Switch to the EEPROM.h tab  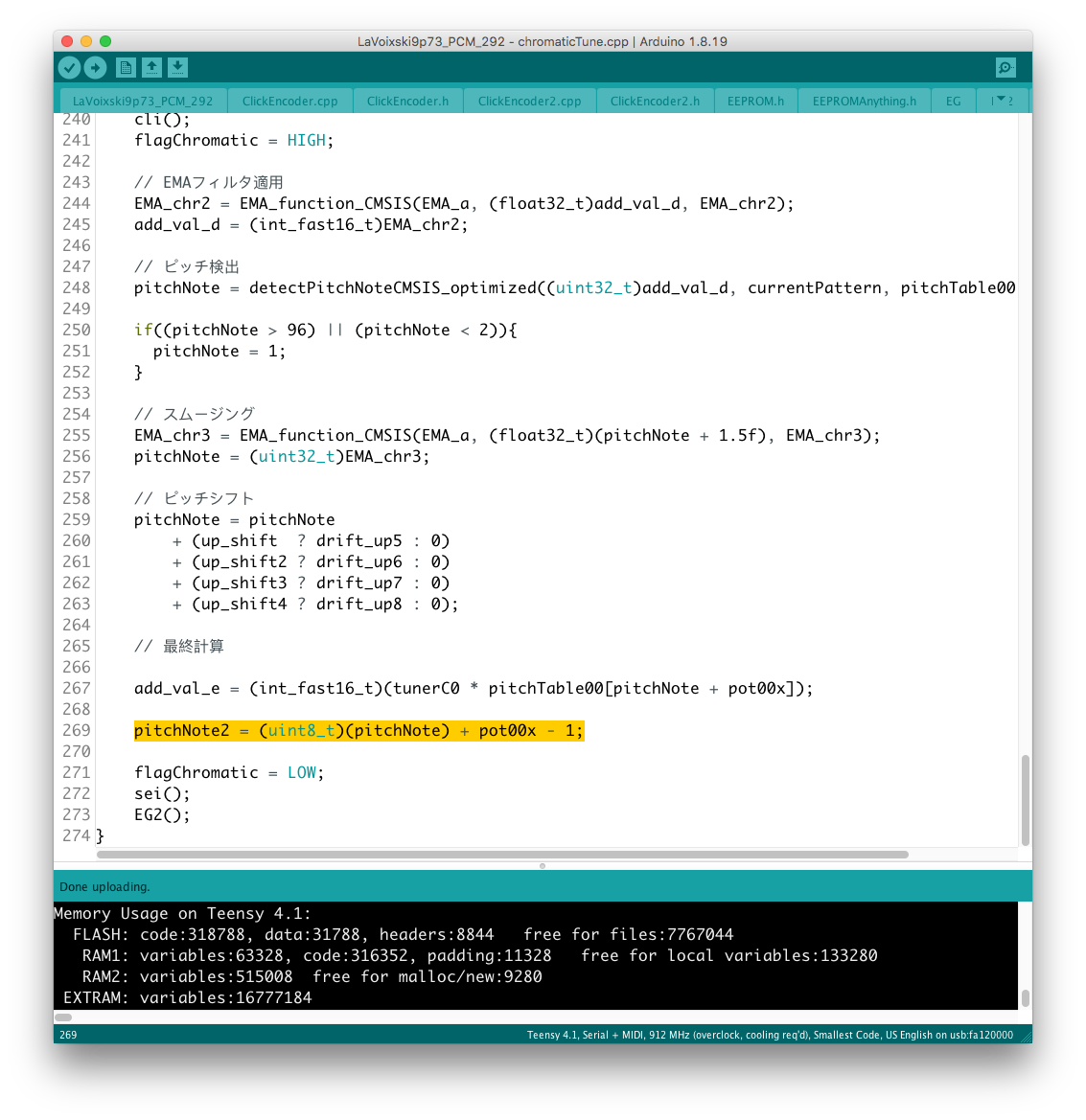(x=755, y=101)
